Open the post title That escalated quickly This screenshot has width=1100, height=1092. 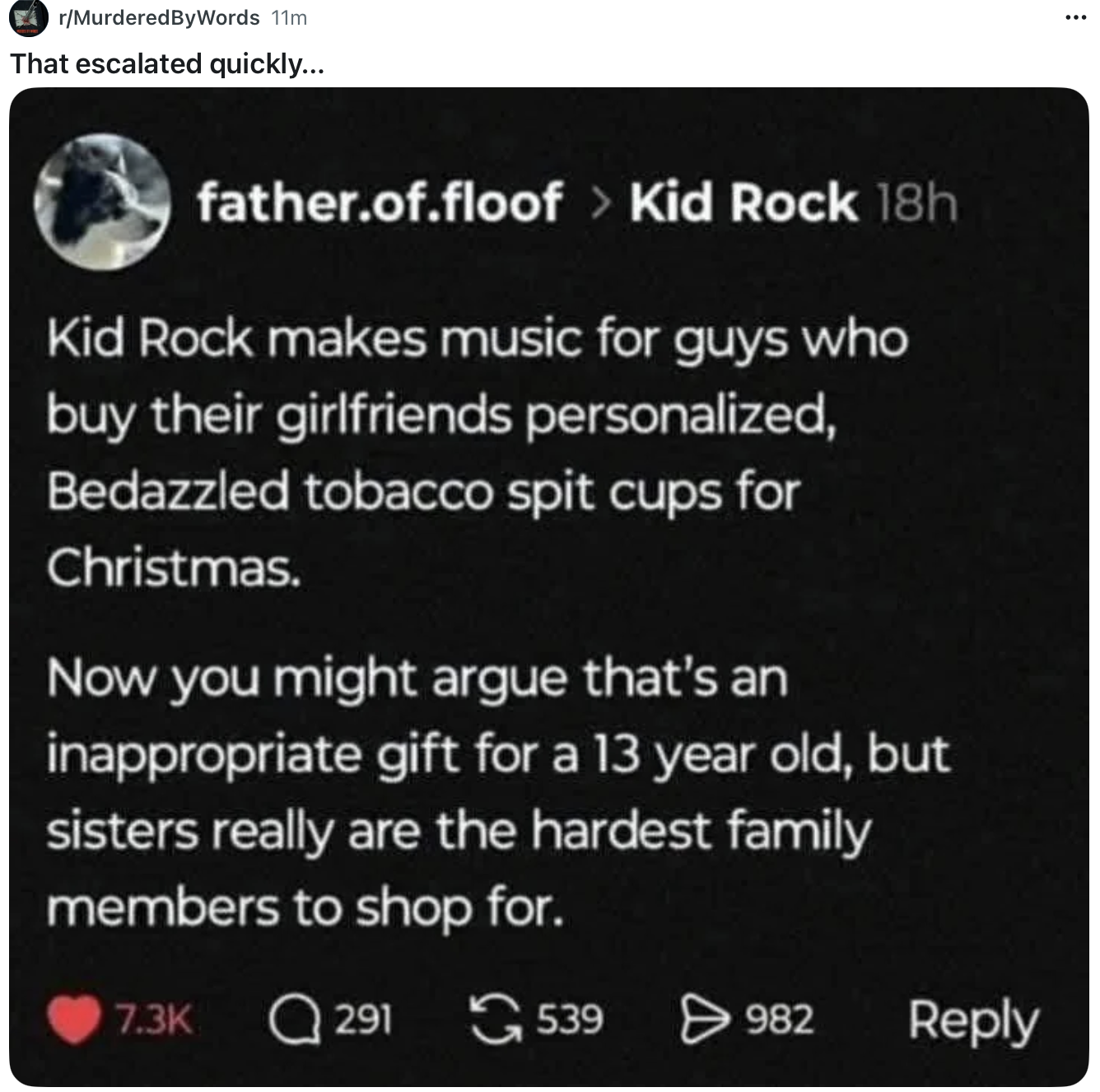tap(167, 63)
